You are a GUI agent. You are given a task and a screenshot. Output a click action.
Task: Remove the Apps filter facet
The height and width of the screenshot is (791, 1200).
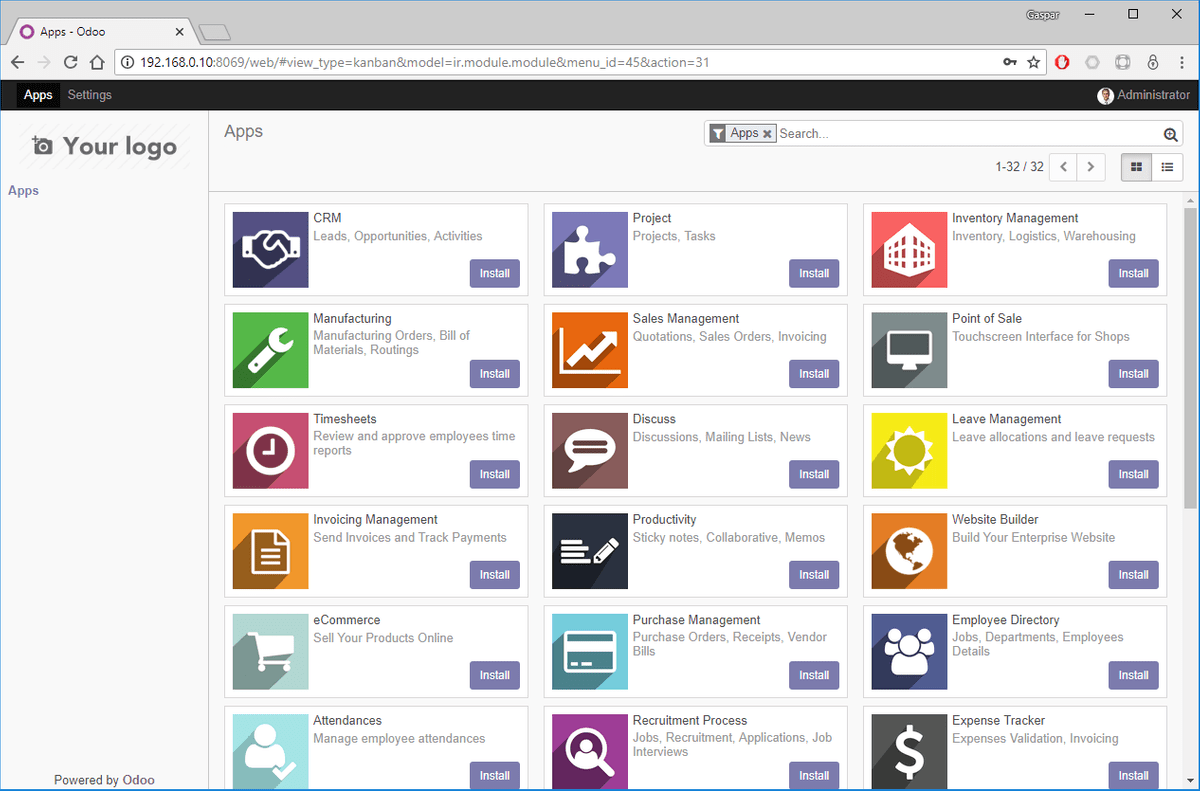point(767,133)
